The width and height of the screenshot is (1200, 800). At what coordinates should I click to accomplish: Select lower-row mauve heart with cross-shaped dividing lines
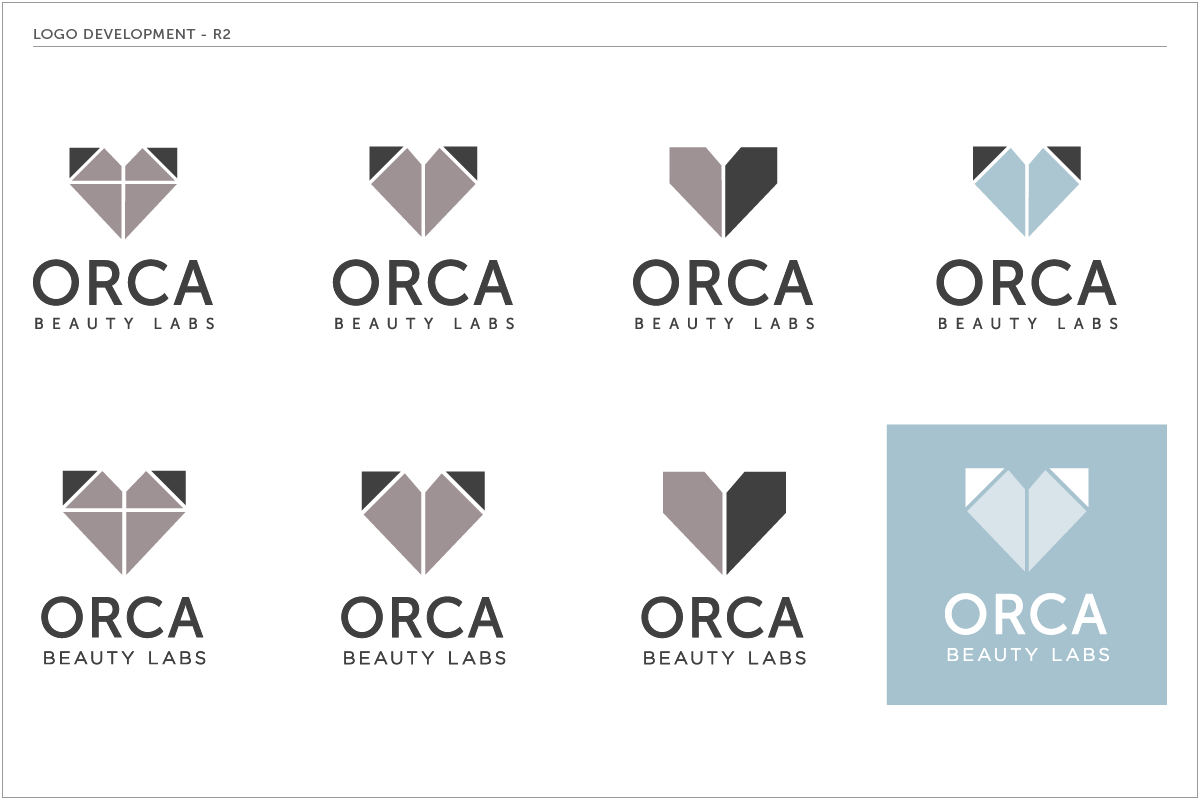(x=124, y=523)
